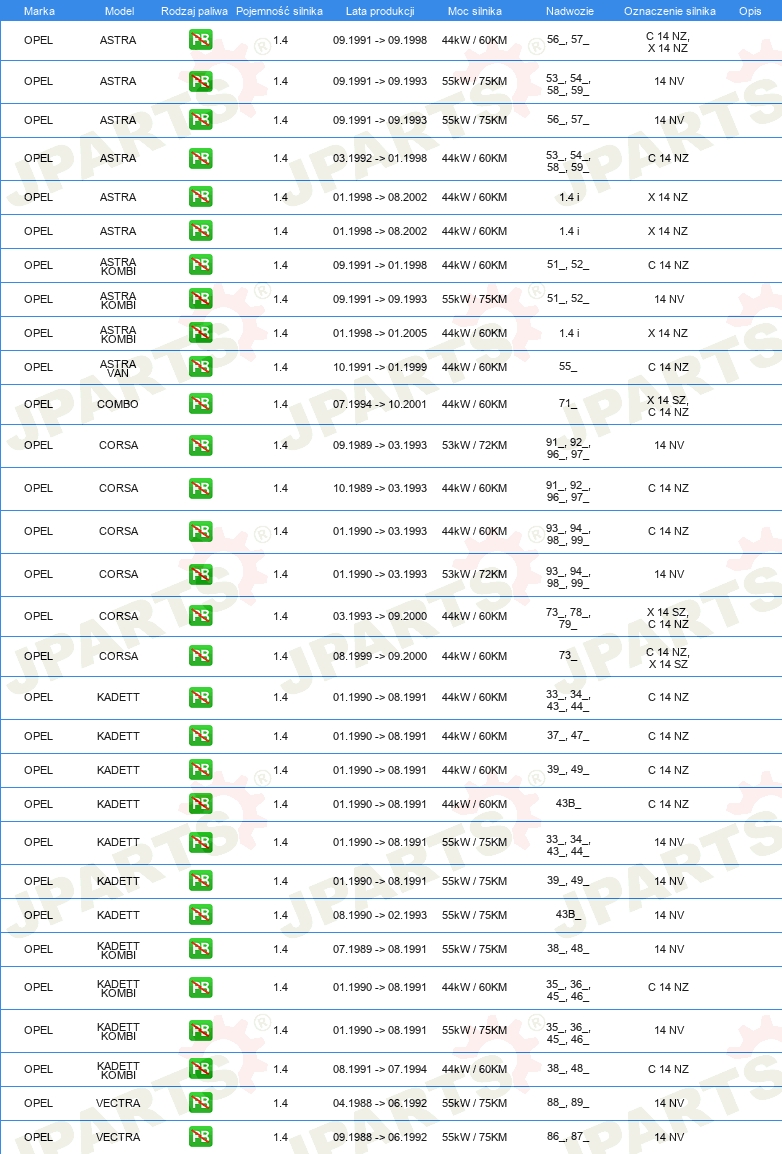Viewport: 782px width, 1154px height.
Task: Click production years 09.1988 -> 06.1992
Action: tap(380, 1136)
